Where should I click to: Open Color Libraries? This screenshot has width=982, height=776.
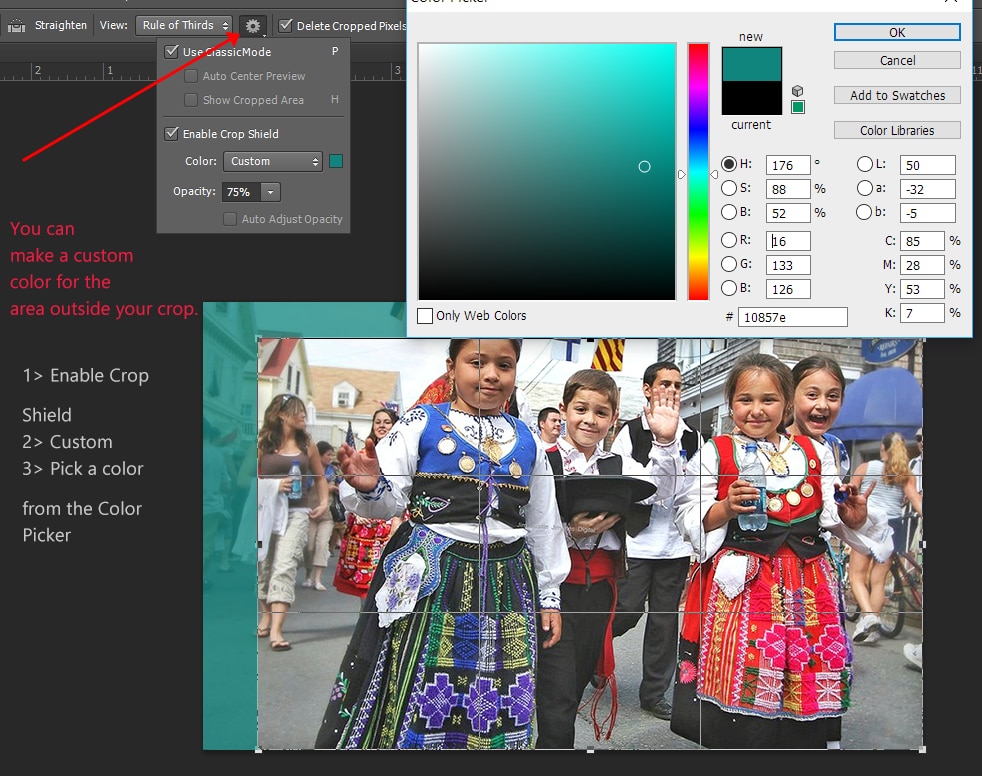pyautogui.click(x=897, y=130)
